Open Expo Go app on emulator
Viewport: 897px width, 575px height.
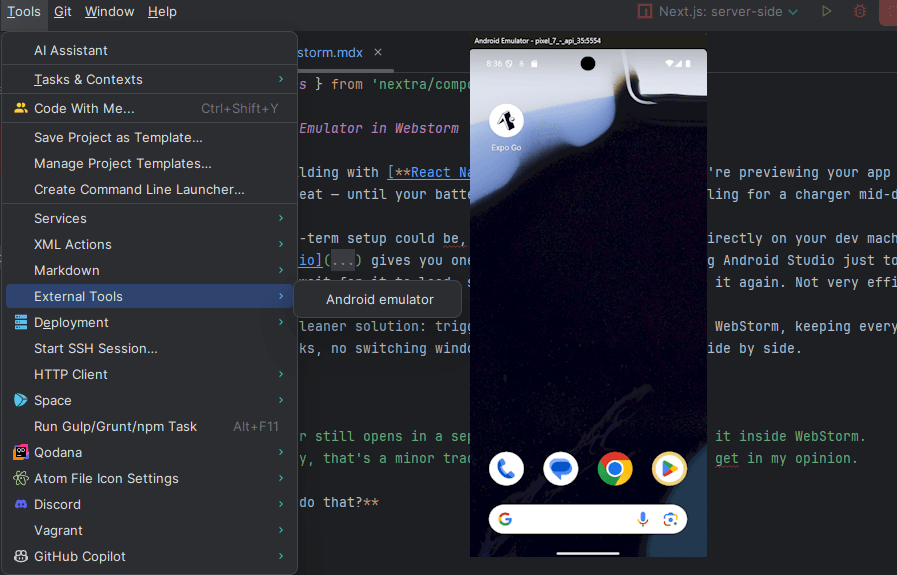click(506, 122)
